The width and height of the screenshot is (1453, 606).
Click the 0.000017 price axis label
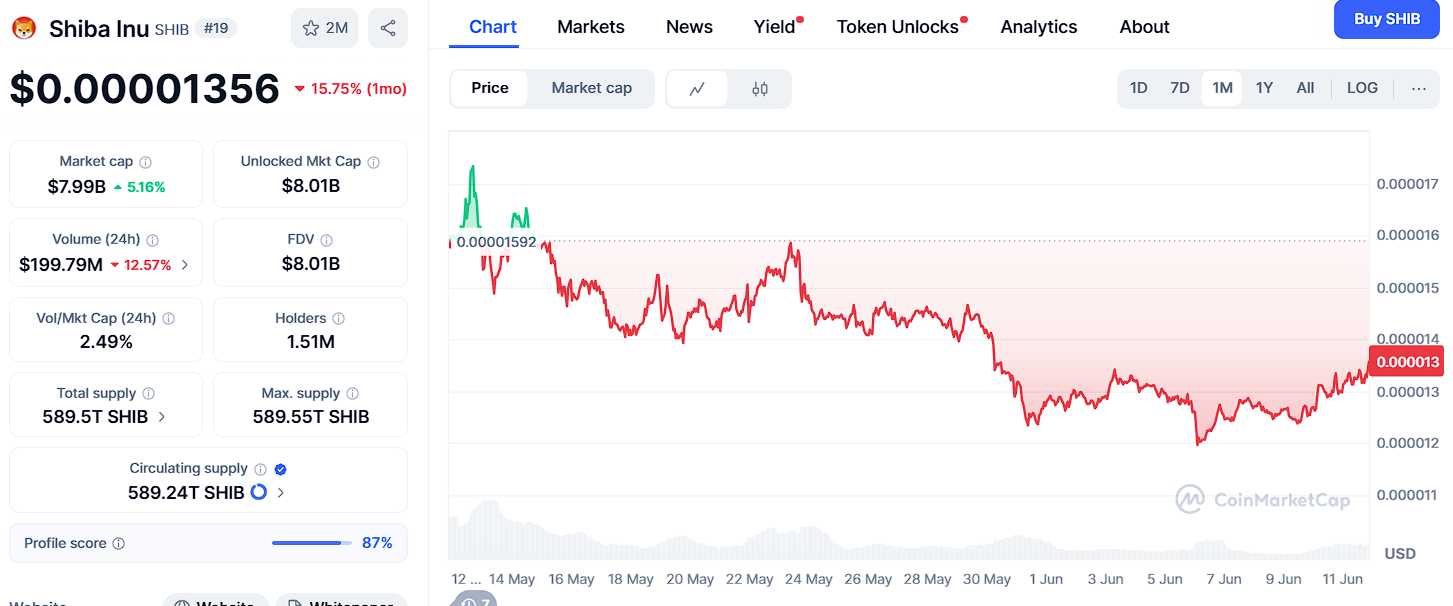(x=1408, y=184)
